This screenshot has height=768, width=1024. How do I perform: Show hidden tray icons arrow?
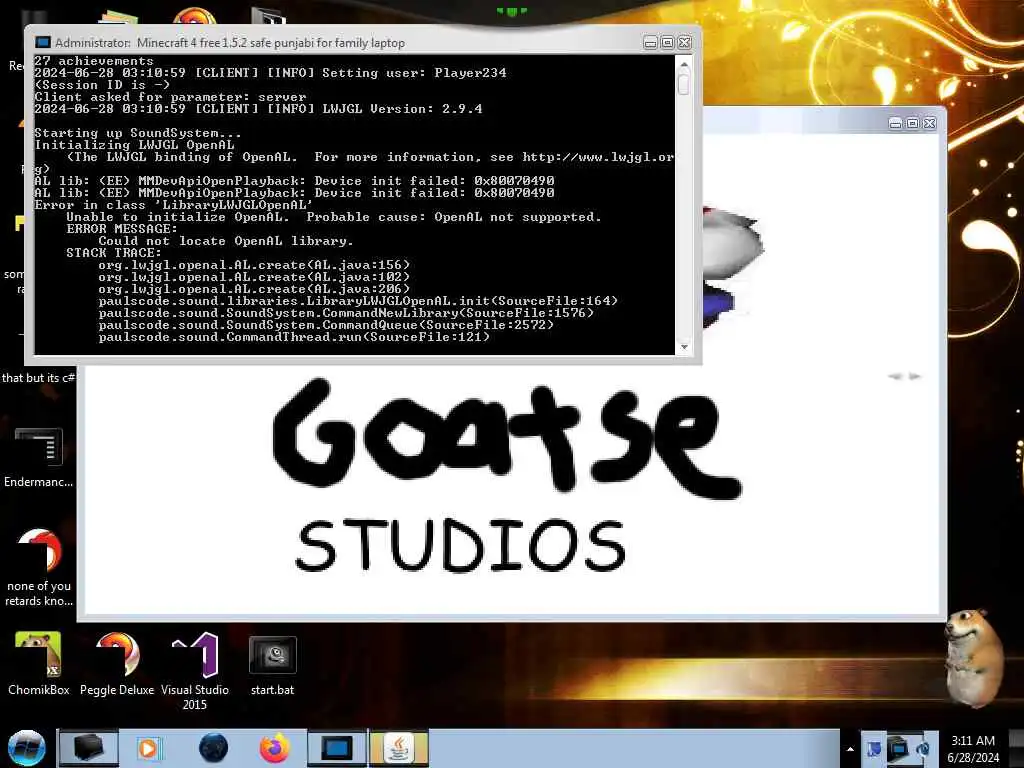pos(850,749)
